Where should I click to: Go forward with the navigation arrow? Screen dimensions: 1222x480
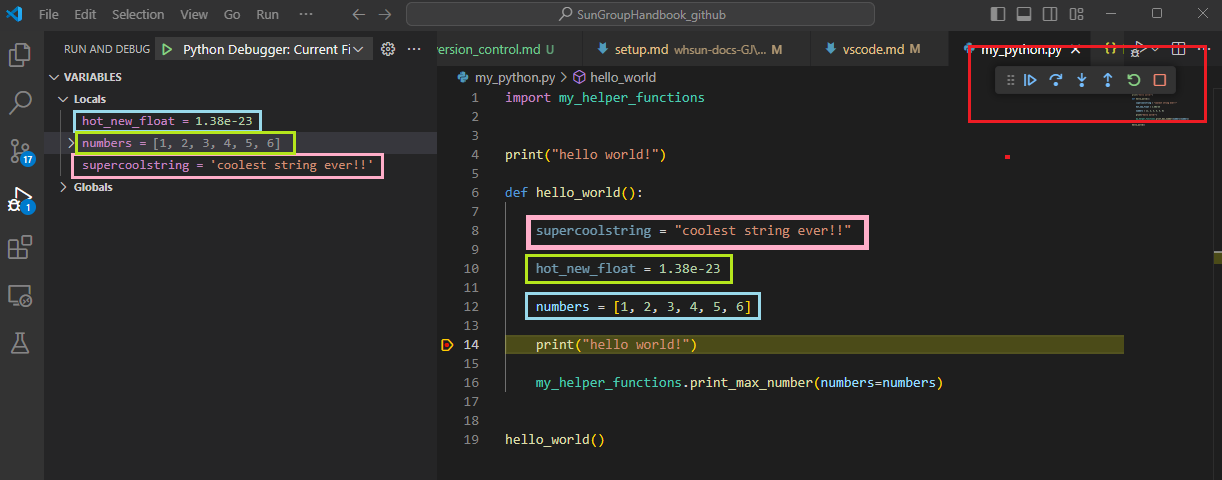tap(386, 15)
